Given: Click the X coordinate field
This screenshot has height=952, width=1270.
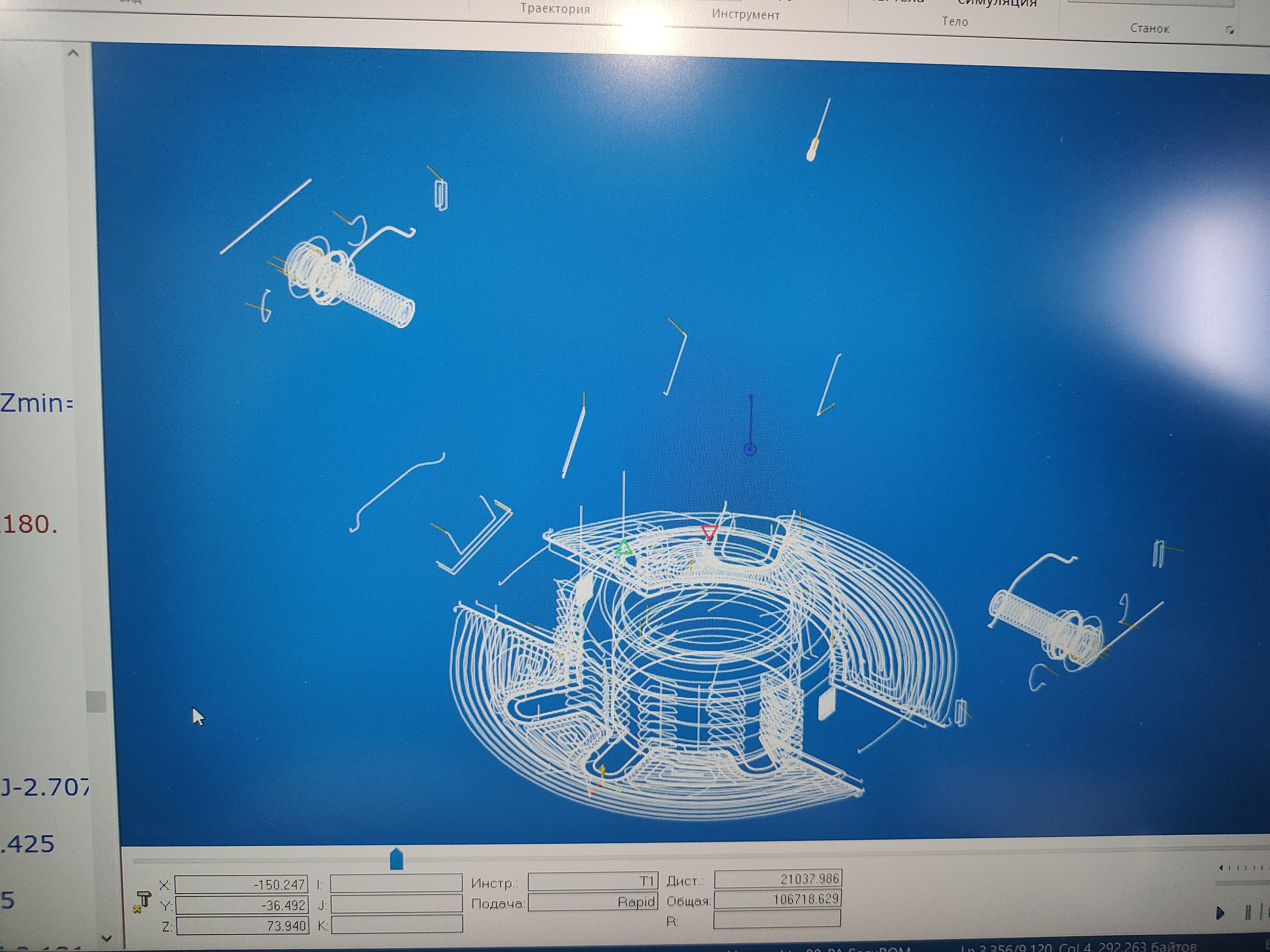Looking at the screenshot, I should [x=241, y=884].
